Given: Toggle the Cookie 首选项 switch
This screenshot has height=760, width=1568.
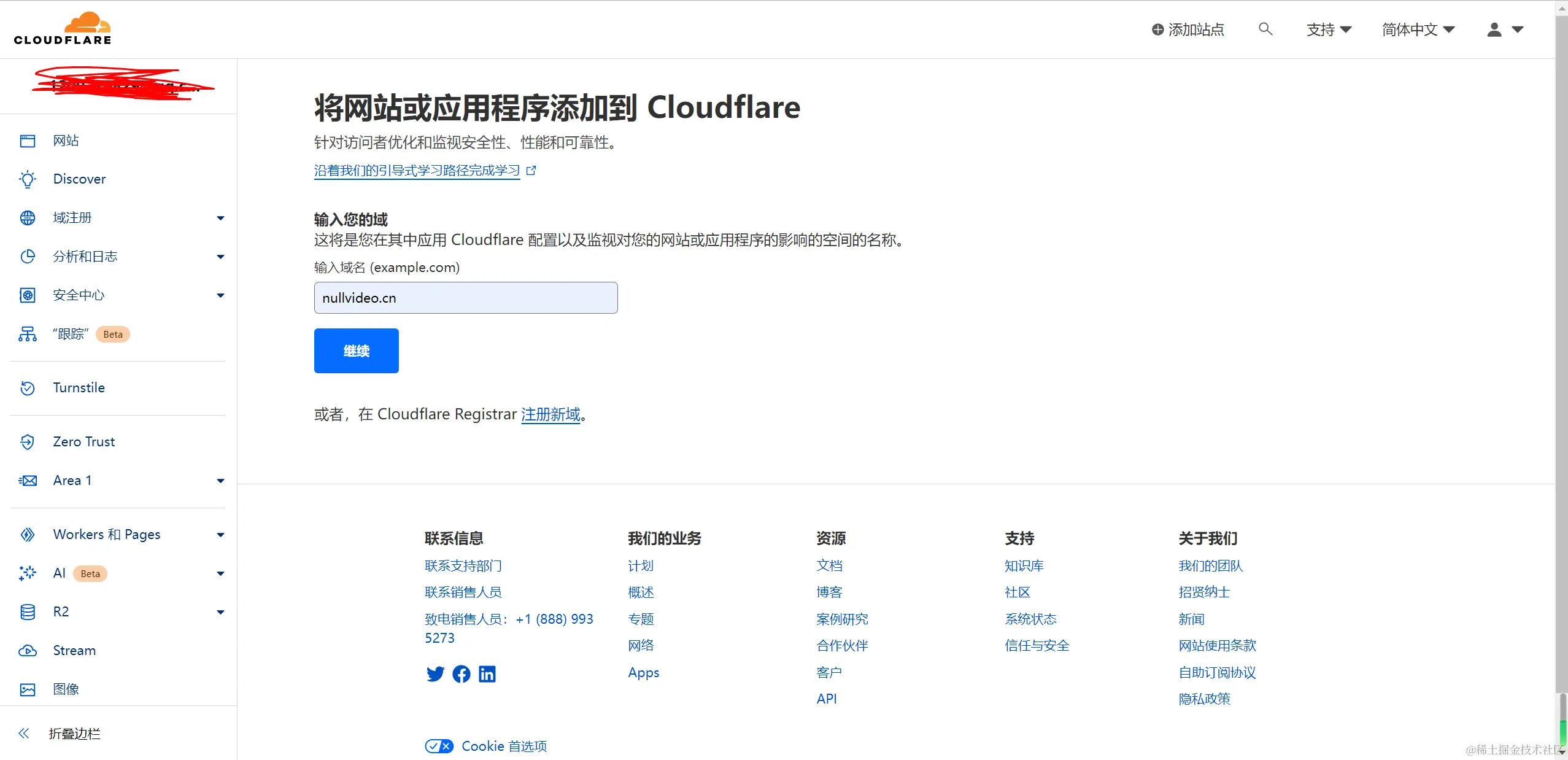Looking at the screenshot, I should [x=438, y=746].
